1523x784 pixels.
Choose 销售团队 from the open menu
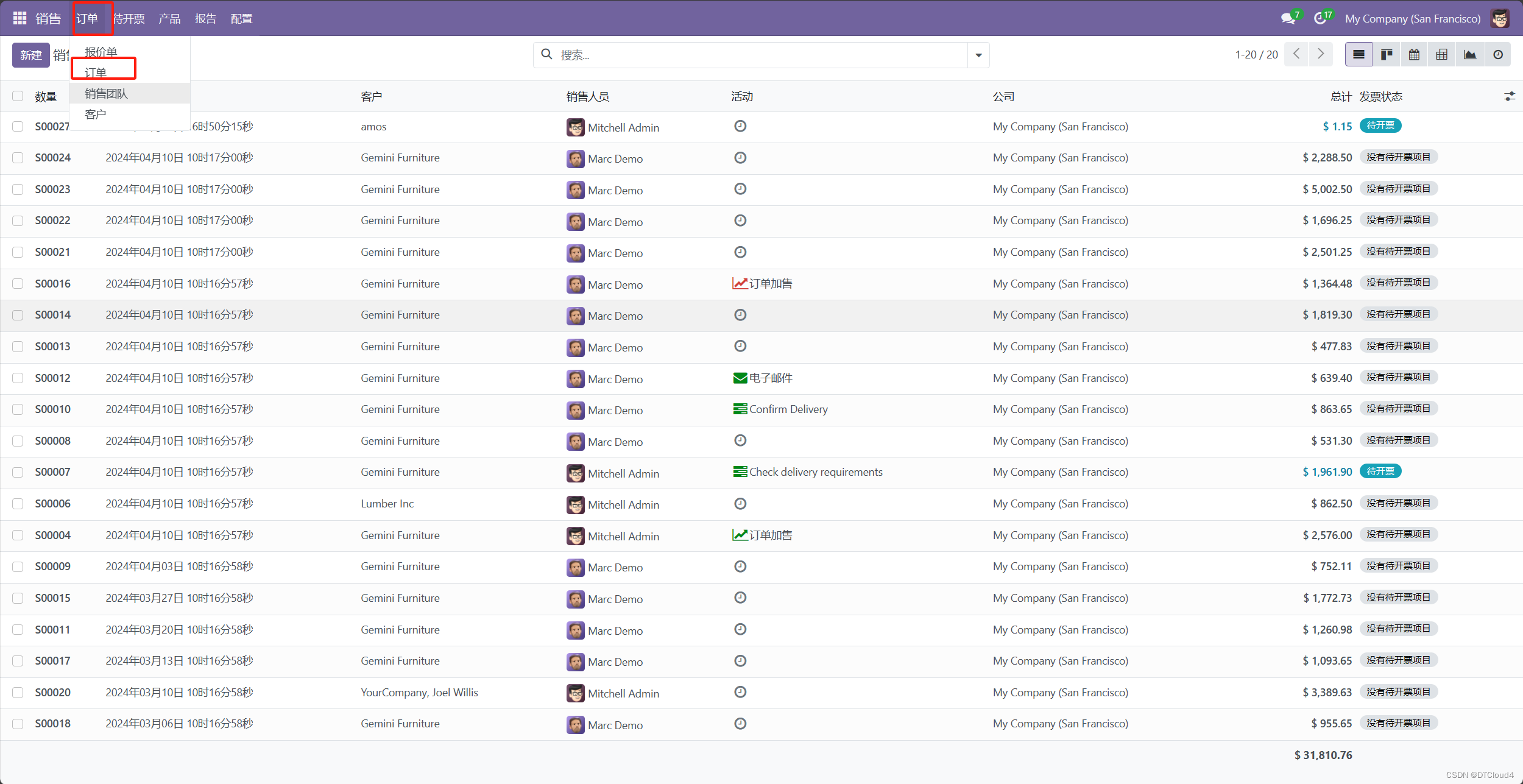click(x=106, y=94)
